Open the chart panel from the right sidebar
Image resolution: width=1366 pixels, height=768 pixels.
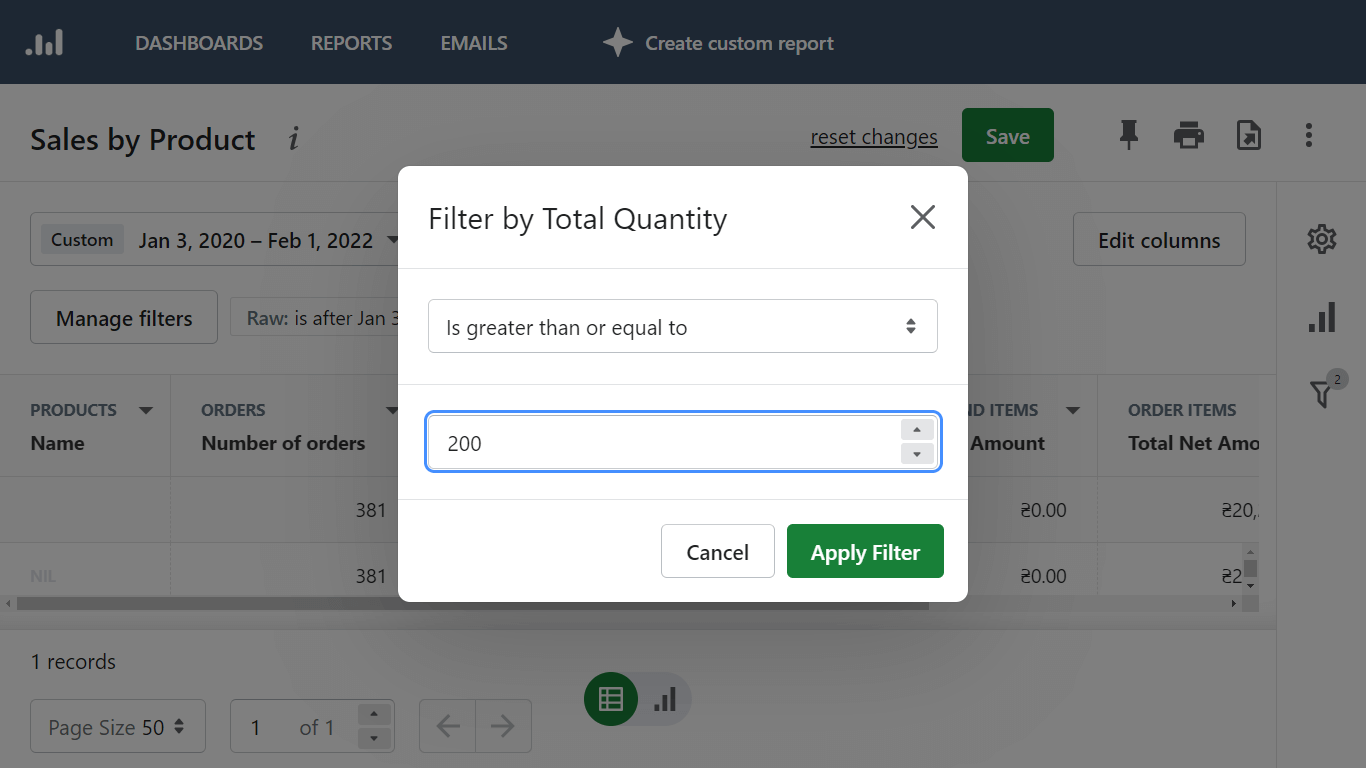pos(1322,317)
